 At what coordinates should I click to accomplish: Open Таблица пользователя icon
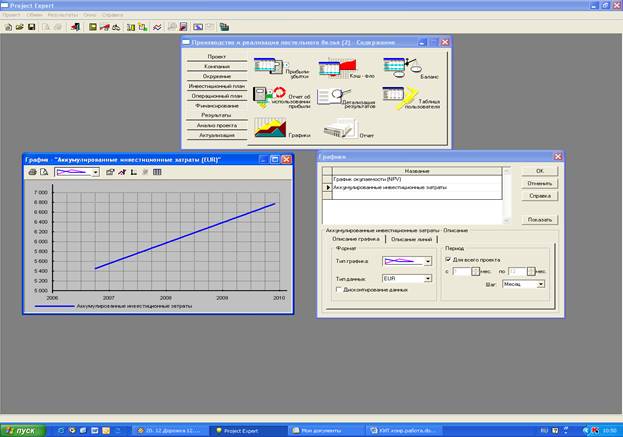click(x=396, y=97)
